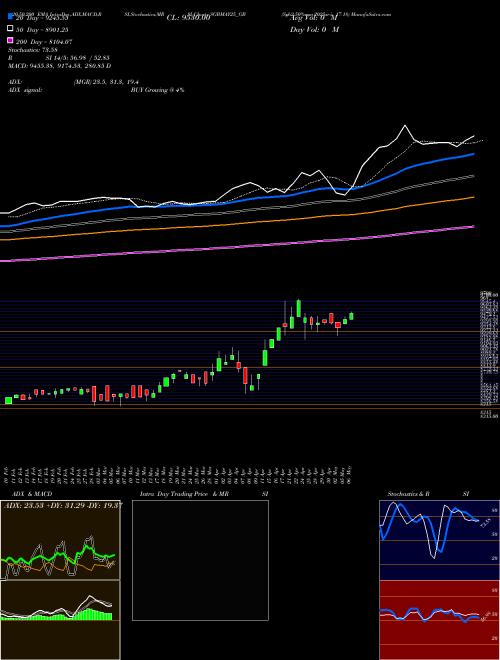The height and width of the screenshot is (660, 500).
Task: Select the 200 Day average value text
Action: tap(44, 42)
